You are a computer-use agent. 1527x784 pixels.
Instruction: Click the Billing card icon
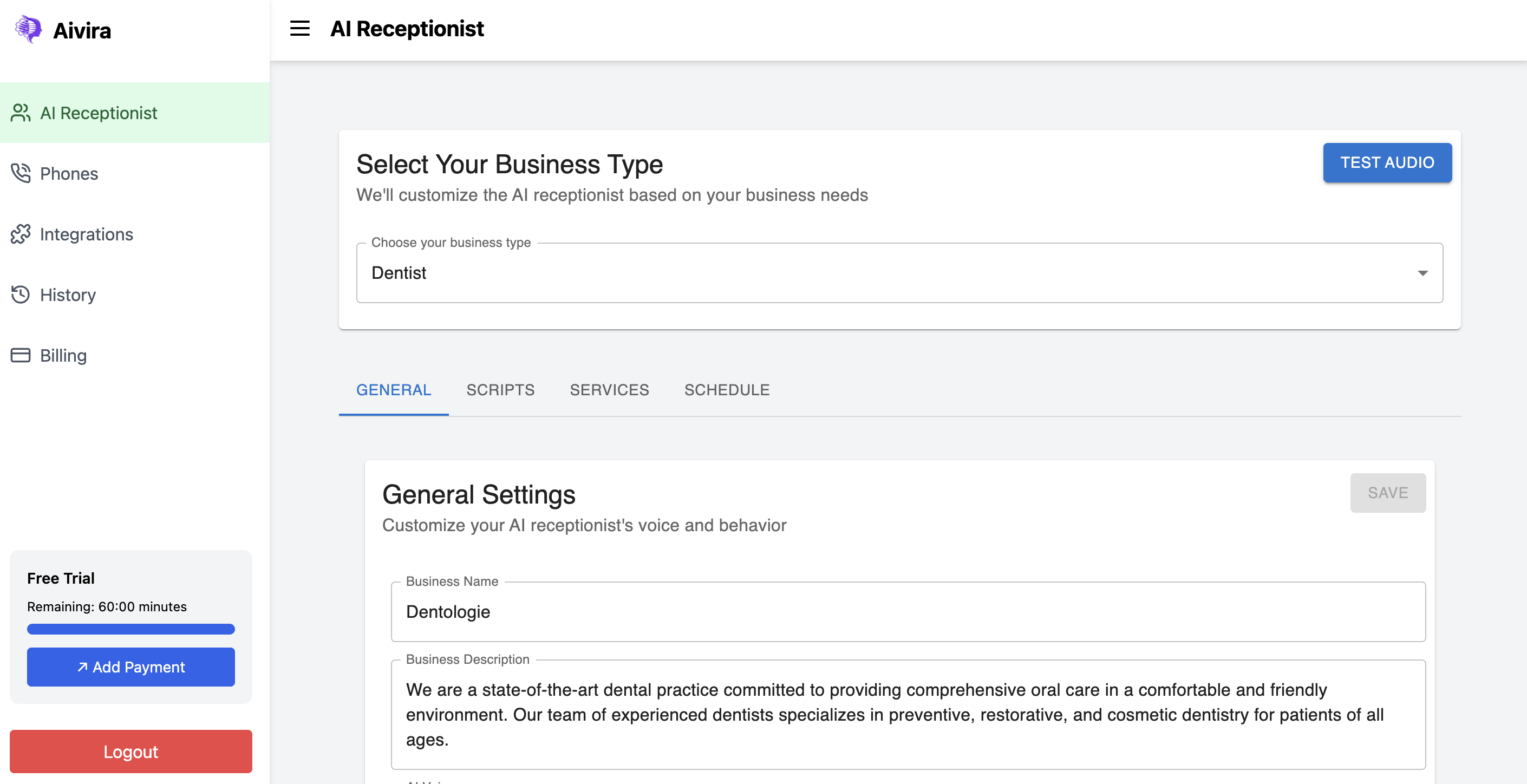click(x=21, y=355)
